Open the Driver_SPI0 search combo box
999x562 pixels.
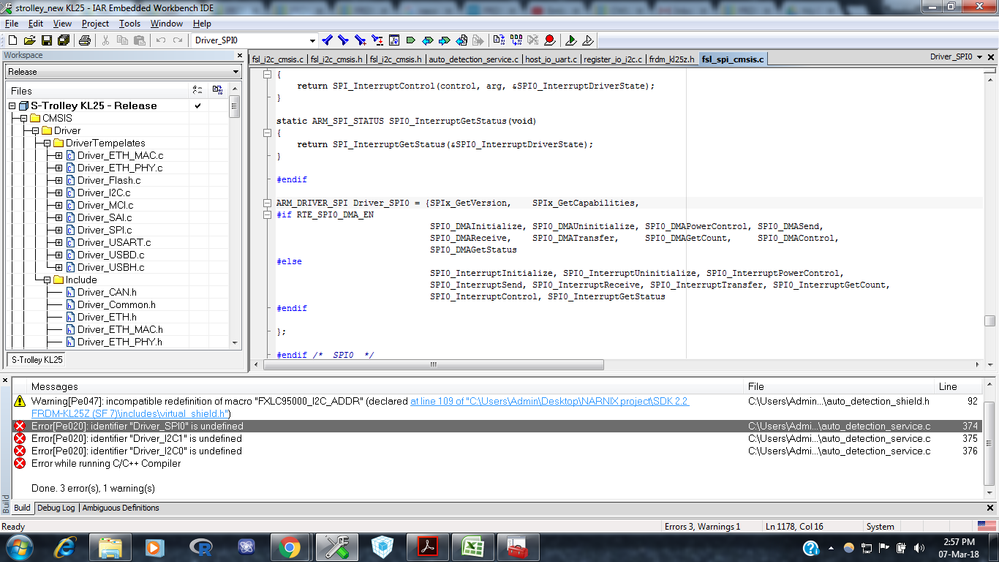pyautogui.click(x=255, y=40)
